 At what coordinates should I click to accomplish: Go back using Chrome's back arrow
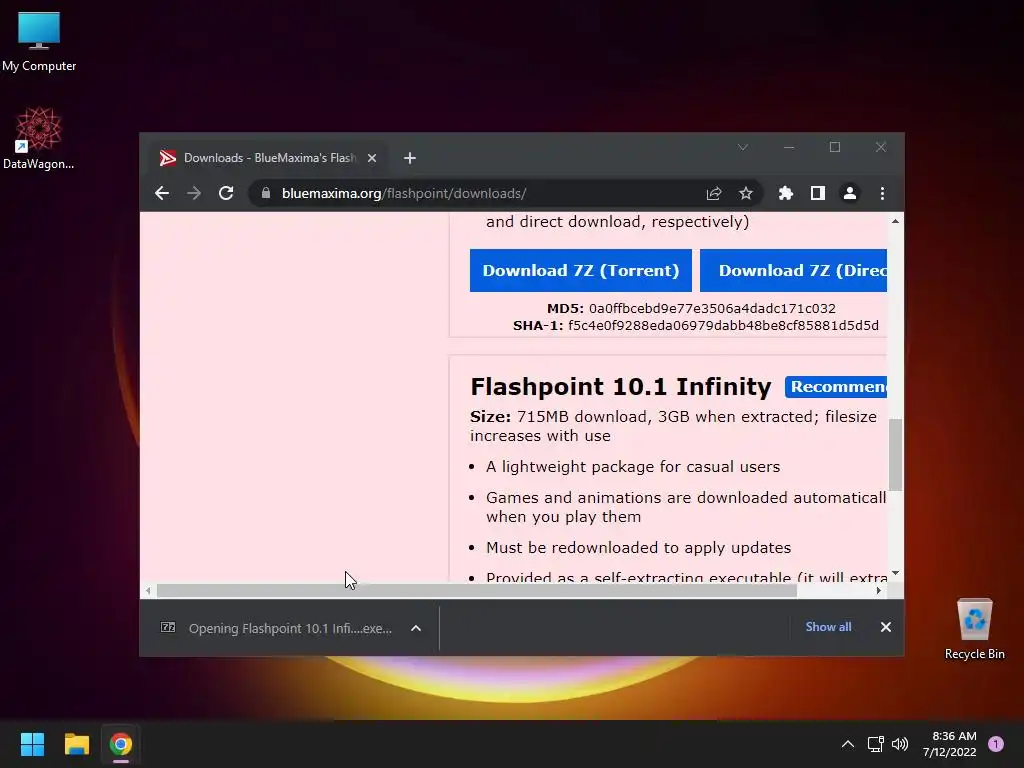tap(162, 193)
